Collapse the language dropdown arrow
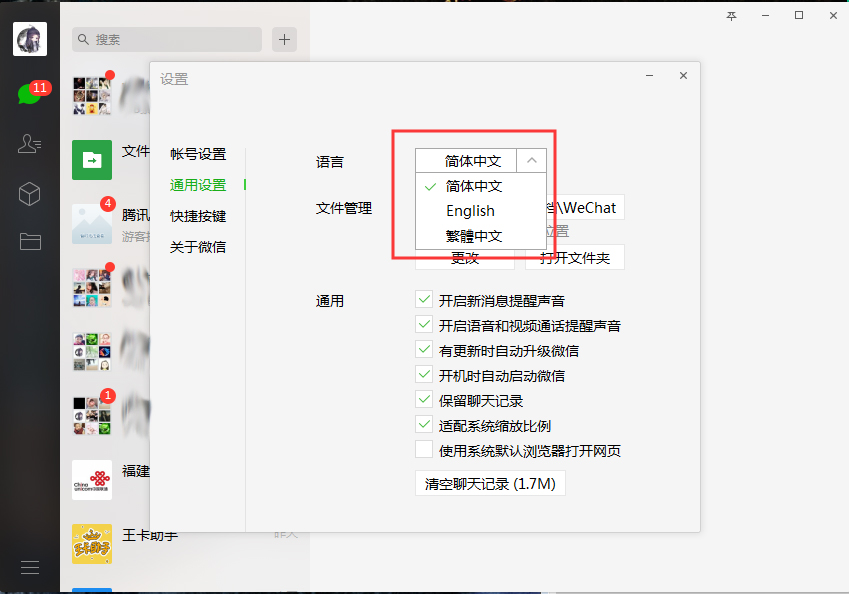 pyautogui.click(x=531, y=160)
